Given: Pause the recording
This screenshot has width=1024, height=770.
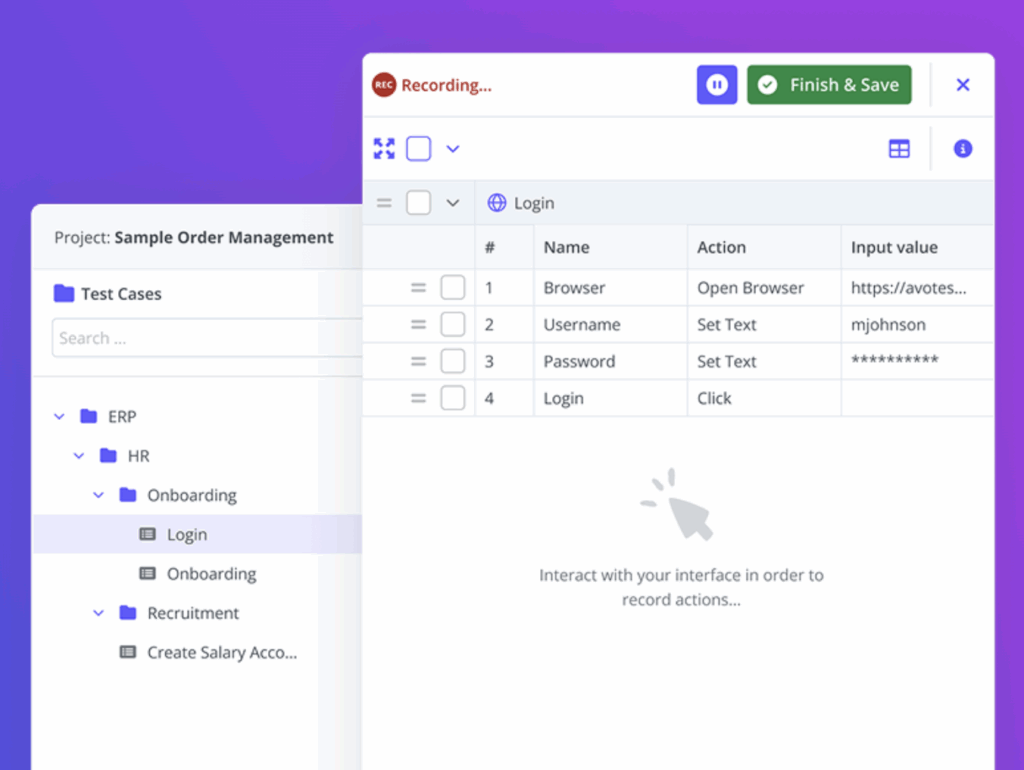Looking at the screenshot, I should [716, 85].
